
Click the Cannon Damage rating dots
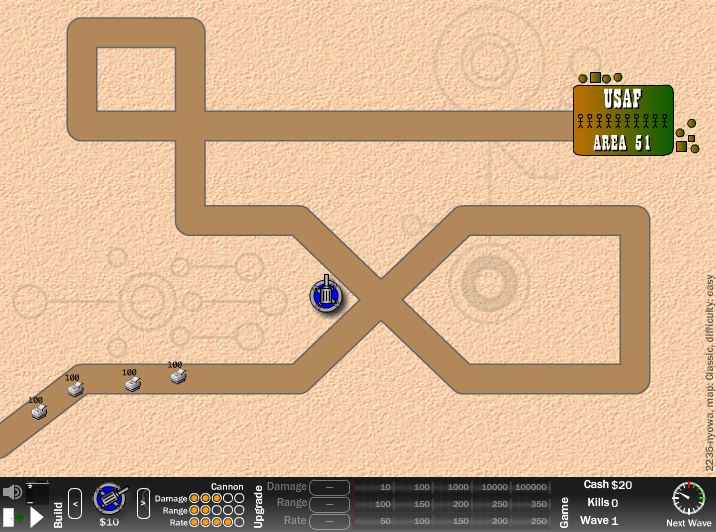coord(216,498)
